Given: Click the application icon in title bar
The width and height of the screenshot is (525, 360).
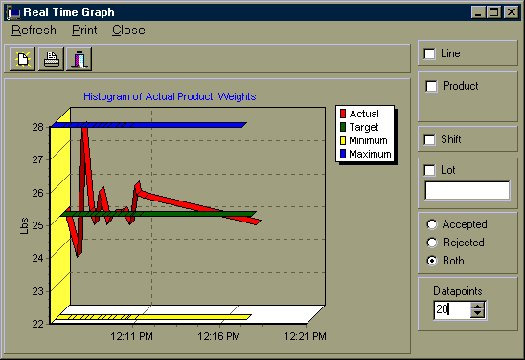Looking at the screenshot, I should (x=14, y=13).
